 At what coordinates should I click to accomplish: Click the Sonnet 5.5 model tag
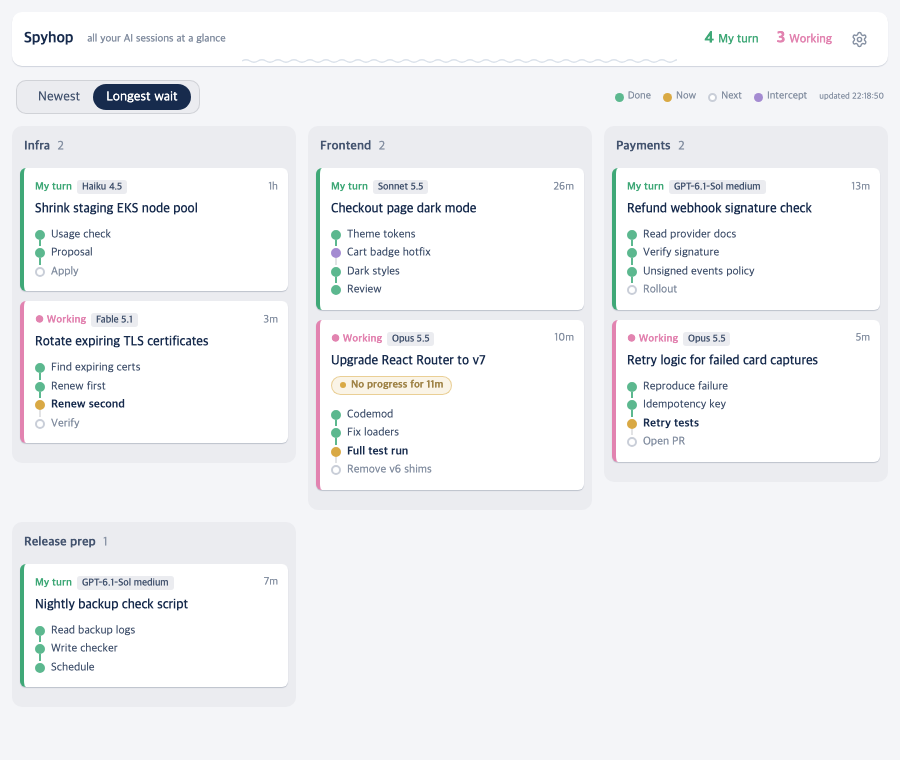400,186
